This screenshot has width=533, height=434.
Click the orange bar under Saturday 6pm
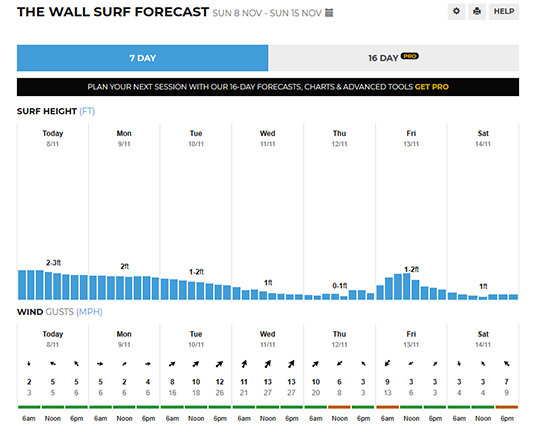(x=507, y=407)
